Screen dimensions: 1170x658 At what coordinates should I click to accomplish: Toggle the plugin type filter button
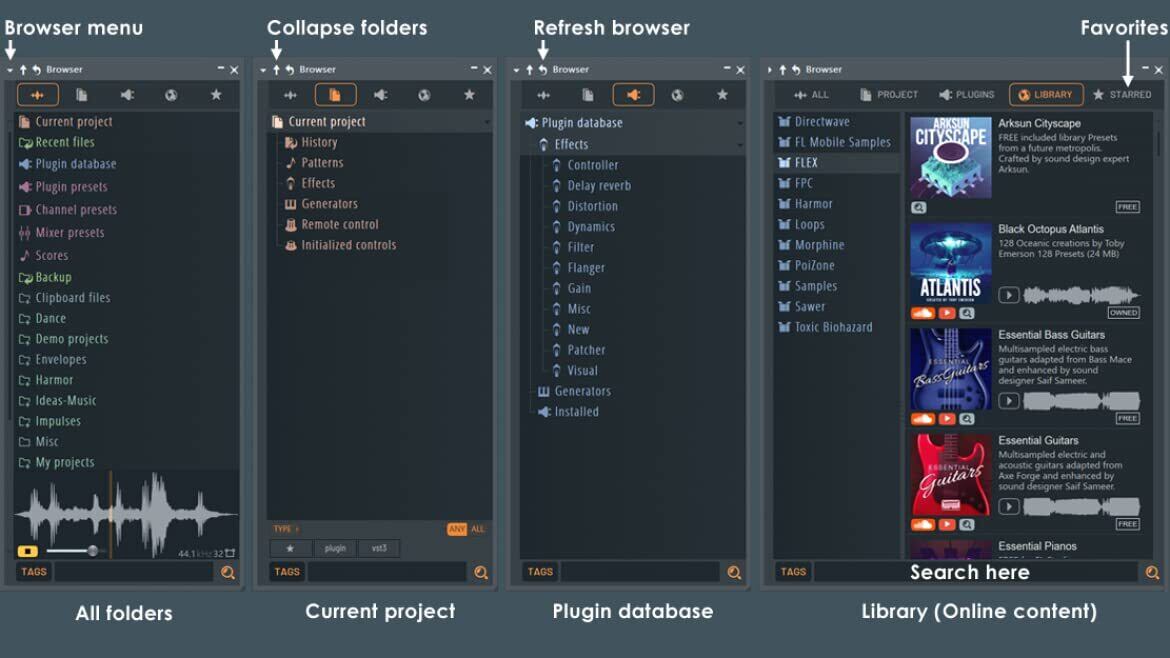point(335,548)
